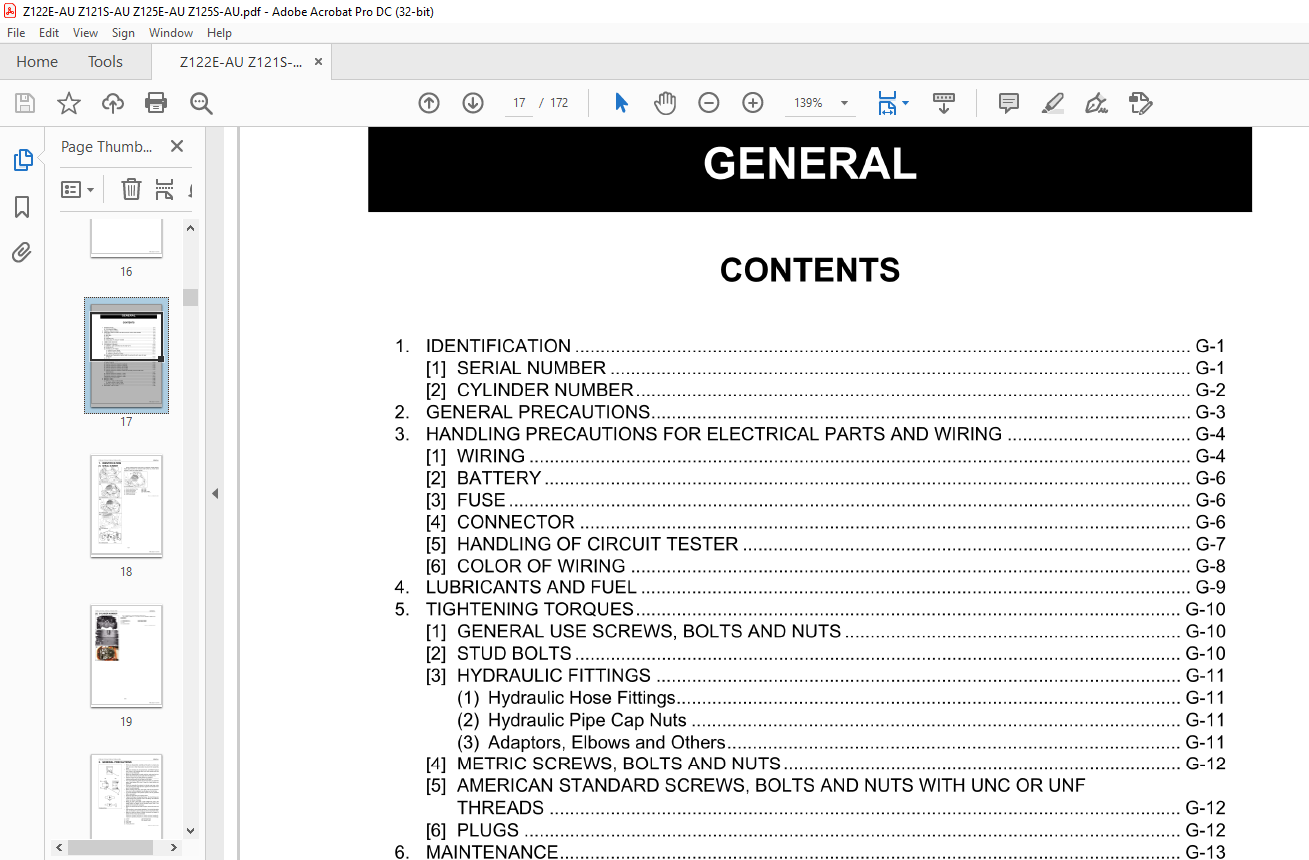Select the Z122E-AU document tab

(x=240, y=62)
